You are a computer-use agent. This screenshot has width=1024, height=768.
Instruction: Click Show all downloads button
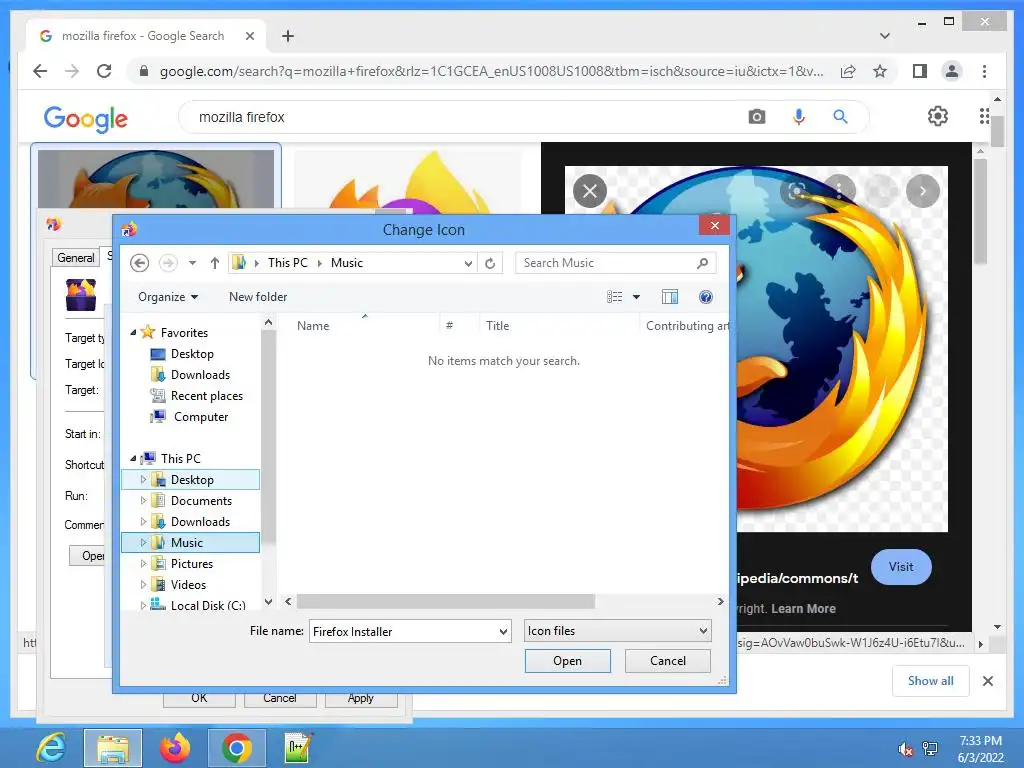[x=931, y=681]
